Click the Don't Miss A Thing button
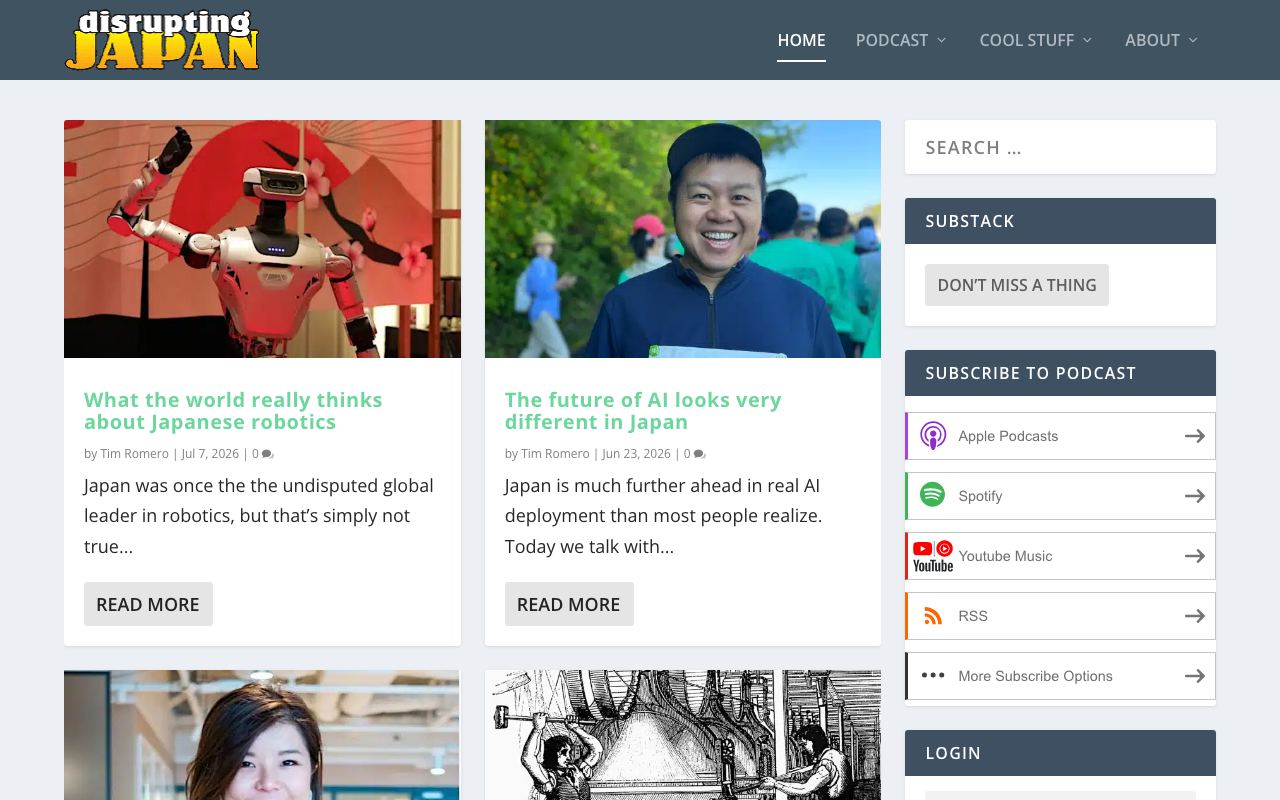Image resolution: width=1280 pixels, height=800 pixels. [1017, 285]
